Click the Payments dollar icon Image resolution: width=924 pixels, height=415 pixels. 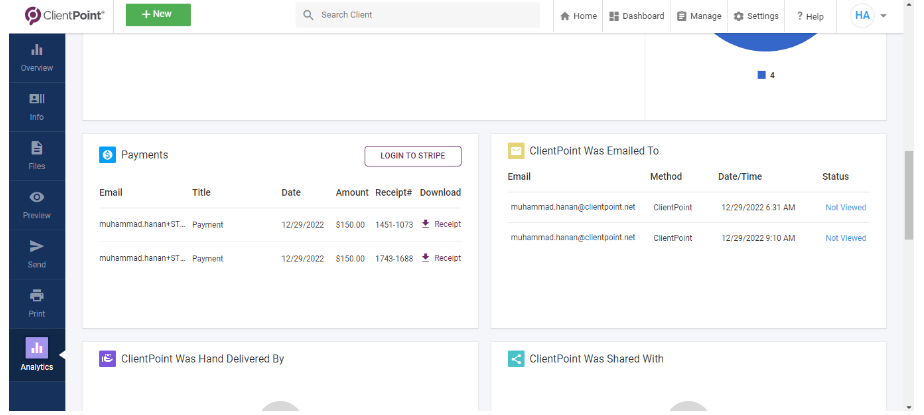(x=107, y=155)
